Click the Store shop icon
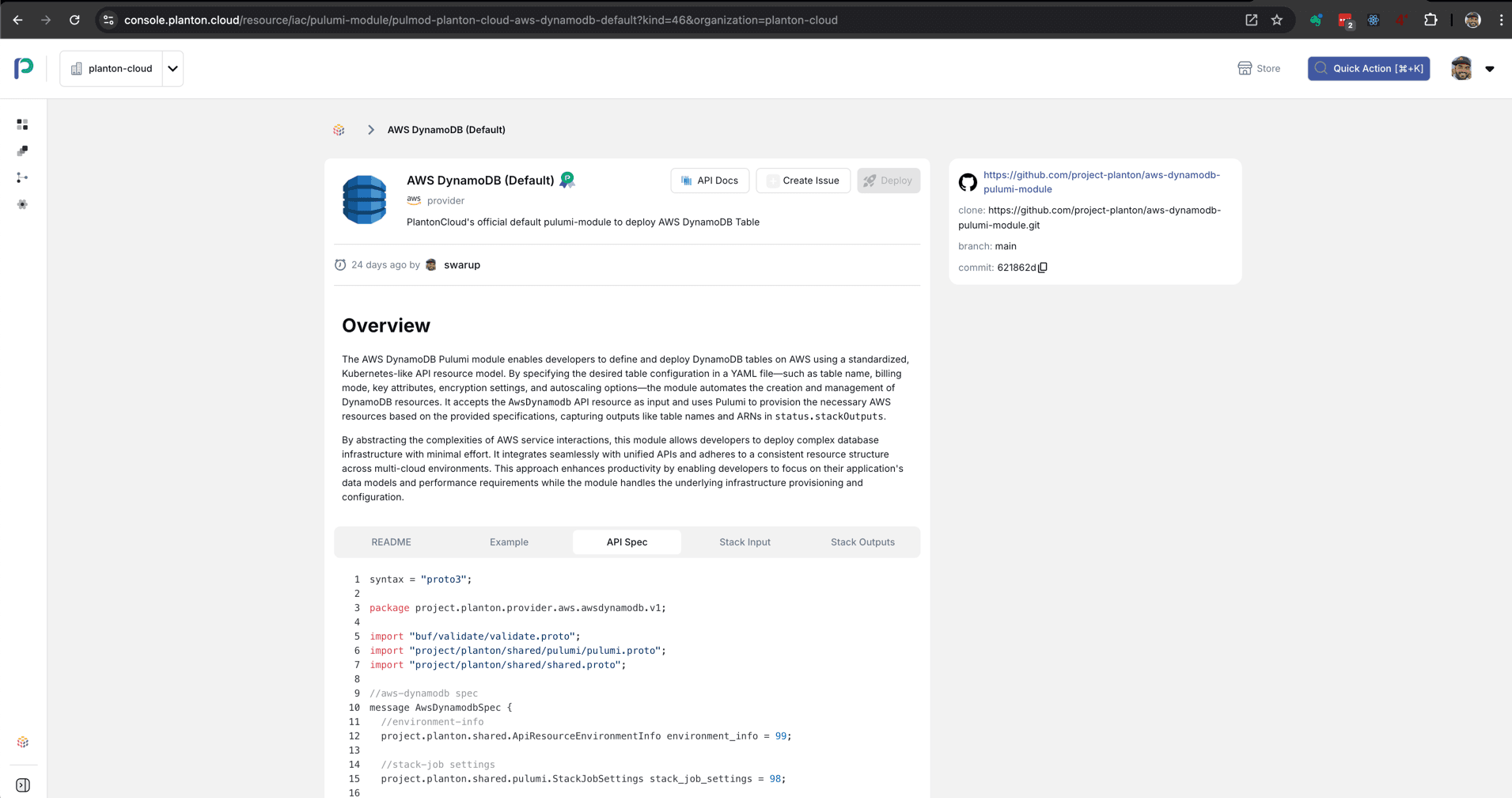Image resolution: width=1512 pixels, height=798 pixels. click(1245, 68)
